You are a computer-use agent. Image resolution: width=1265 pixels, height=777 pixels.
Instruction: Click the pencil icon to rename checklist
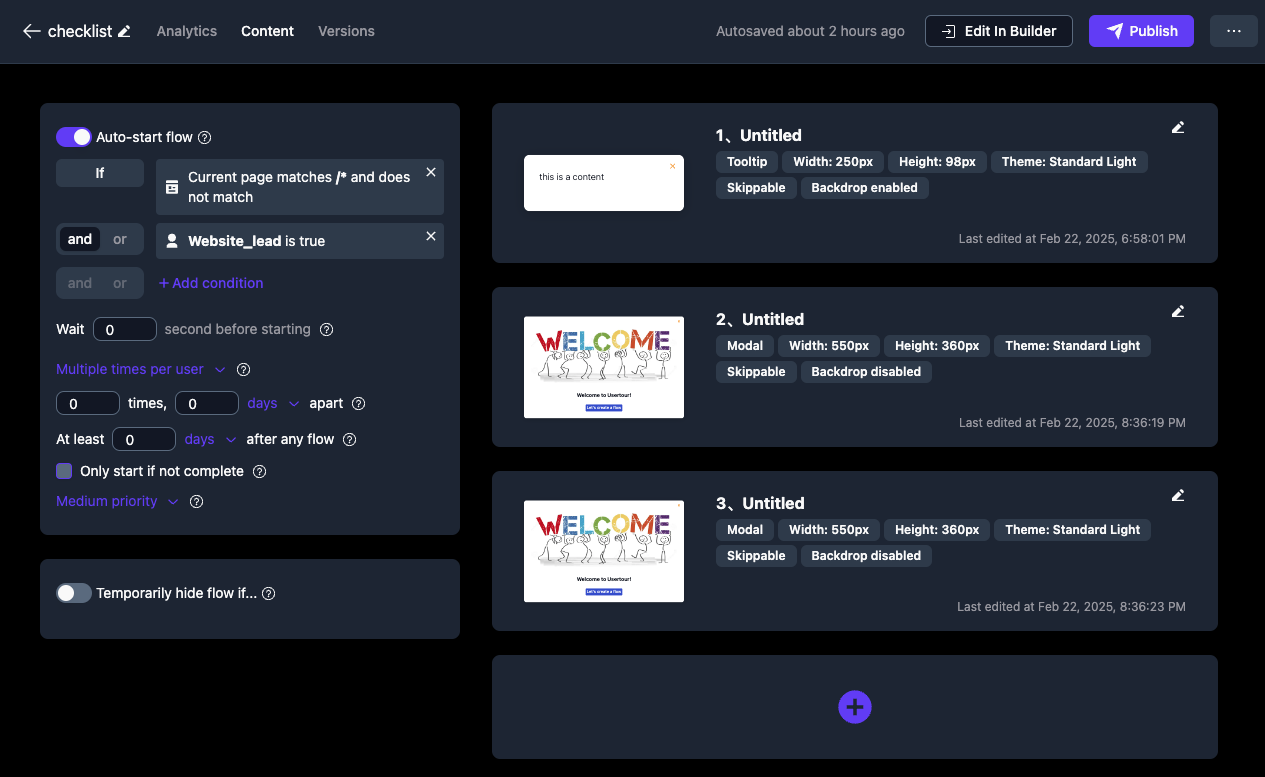coord(124,31)
